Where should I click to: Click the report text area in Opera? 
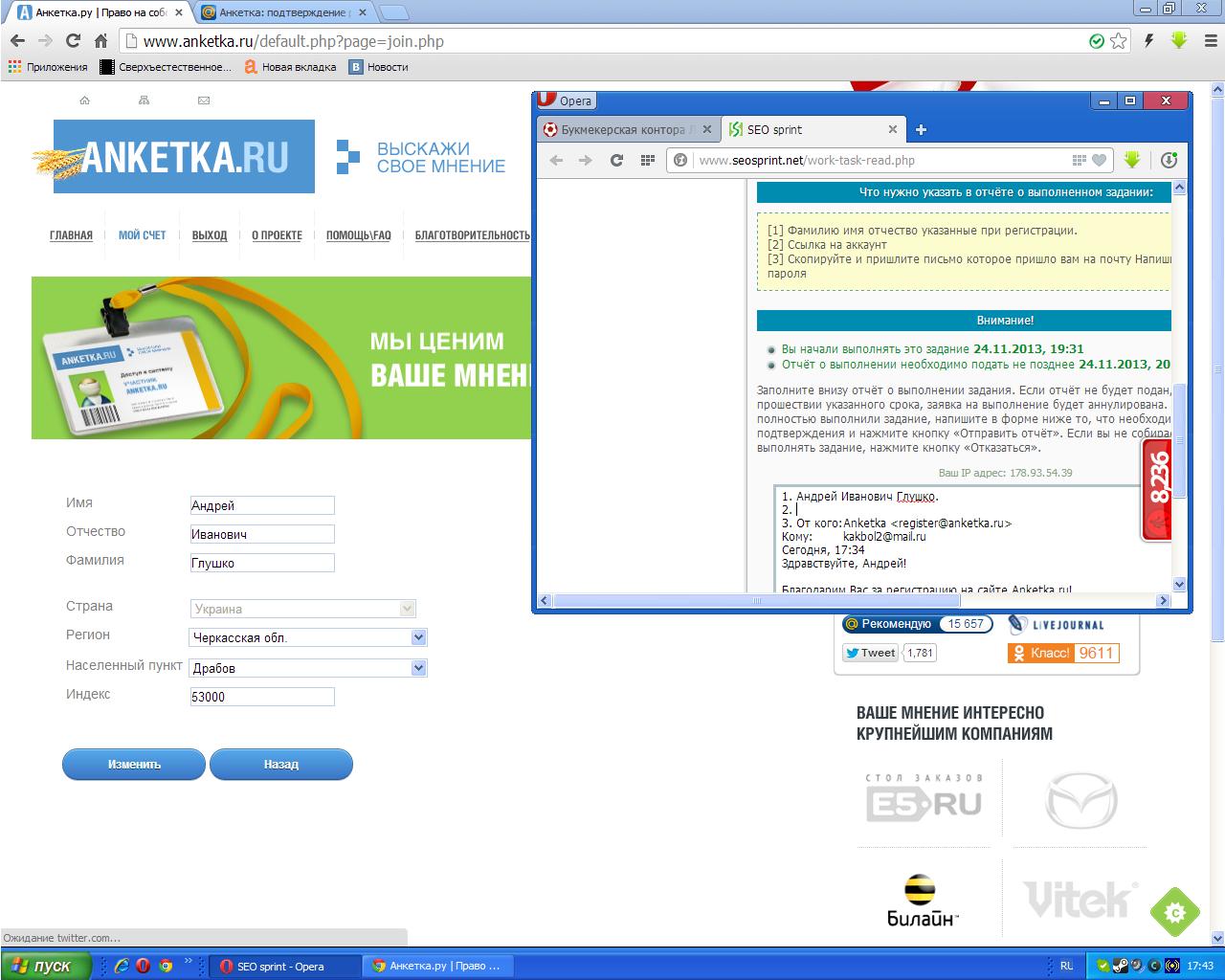972,539
